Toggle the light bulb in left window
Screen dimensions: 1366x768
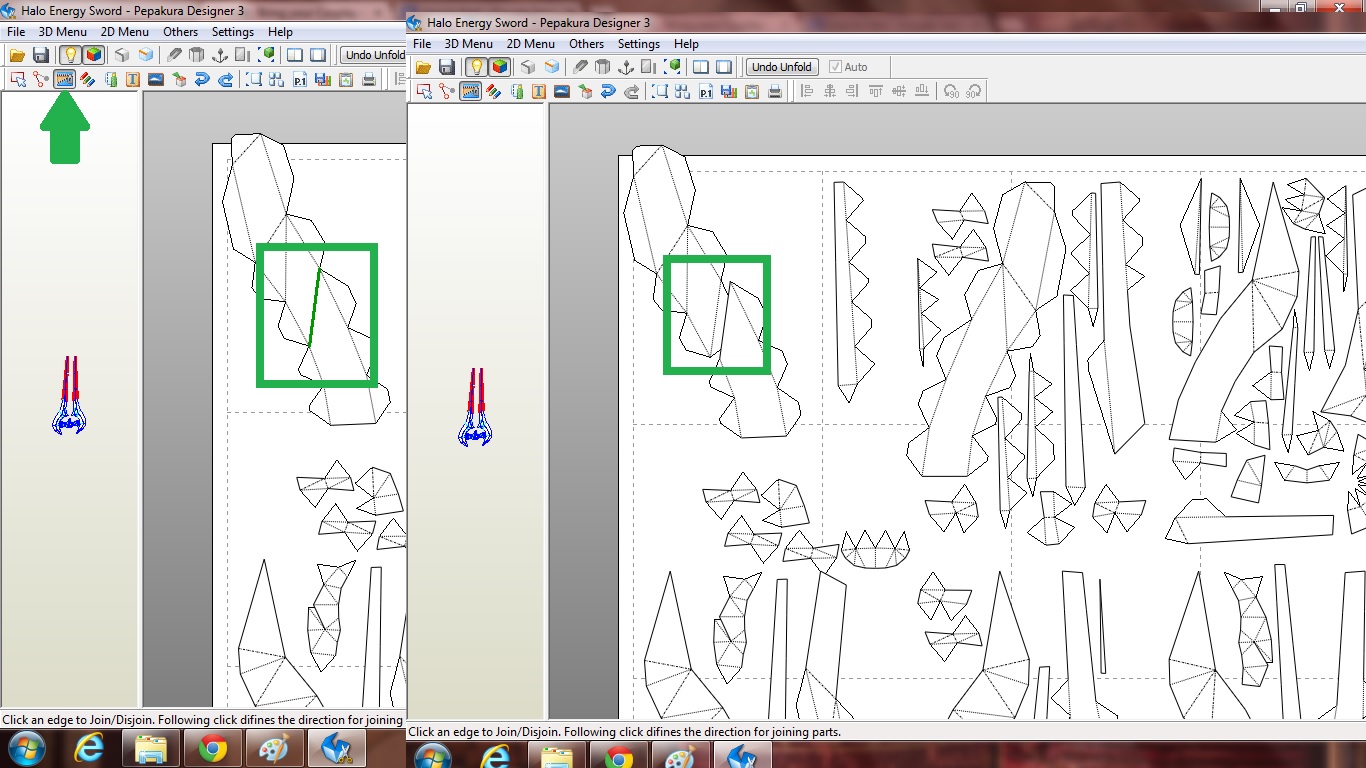(70, 55)
